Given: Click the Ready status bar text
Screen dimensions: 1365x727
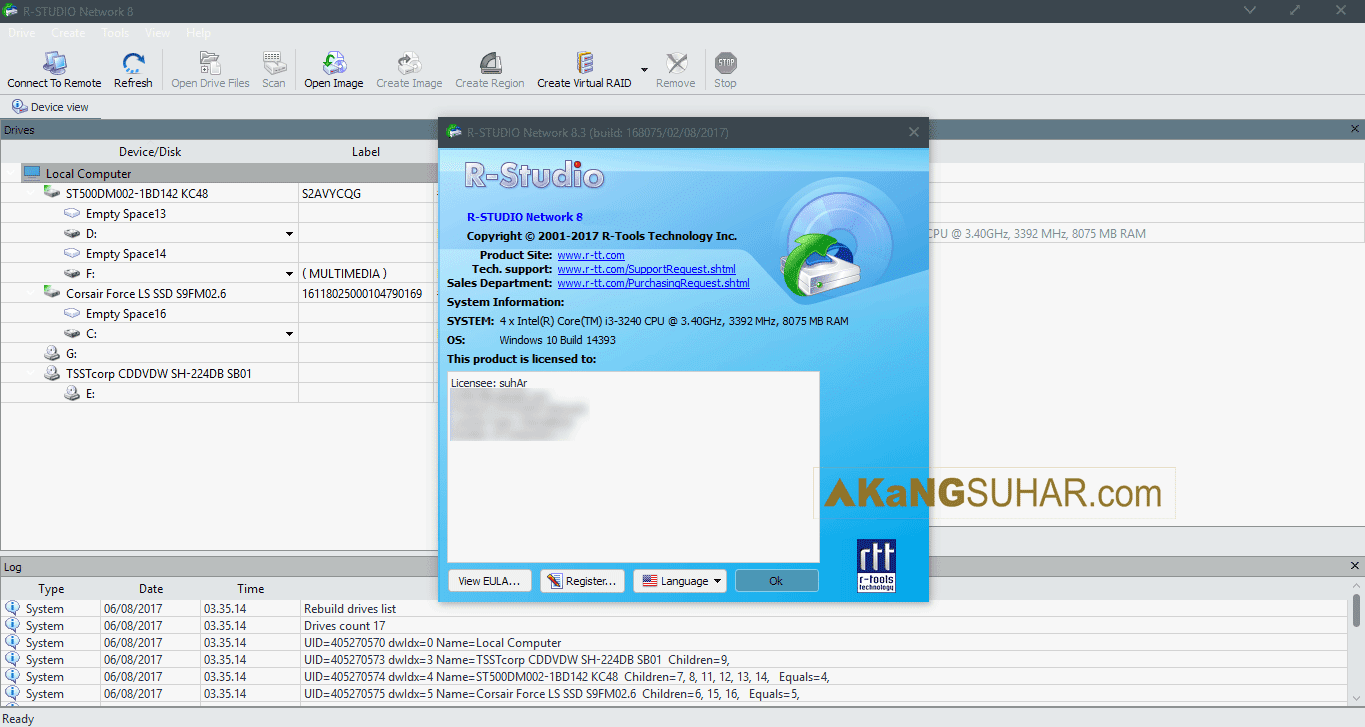Looking at the screenshot, I should click(19, 718).
